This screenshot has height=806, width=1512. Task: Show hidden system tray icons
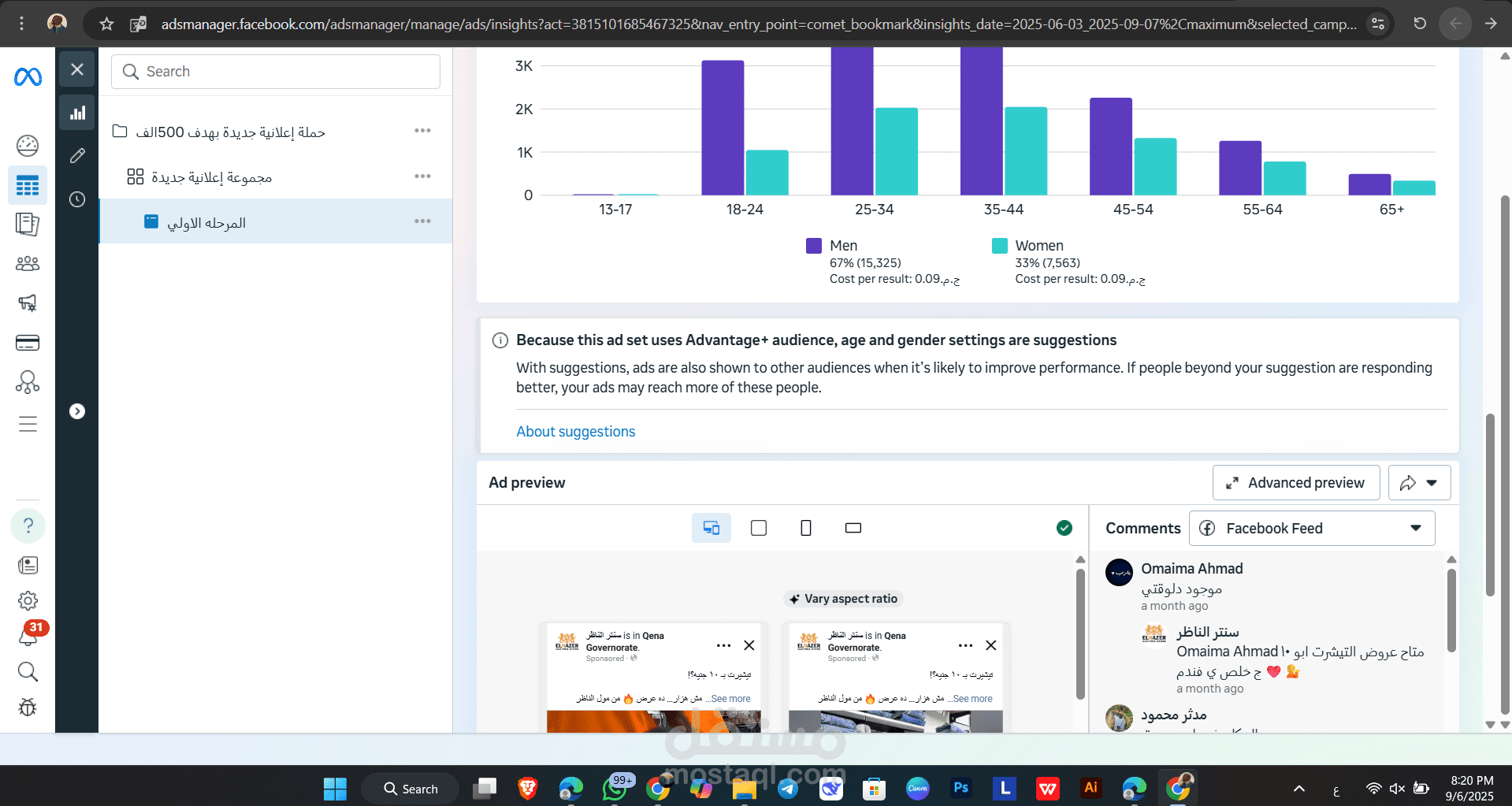click(x=1299, y=789)
